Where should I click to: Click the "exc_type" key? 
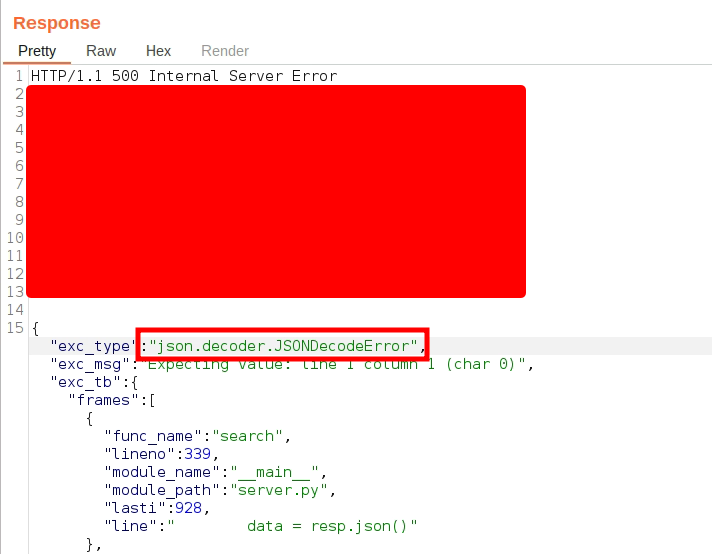pos(94,346)
